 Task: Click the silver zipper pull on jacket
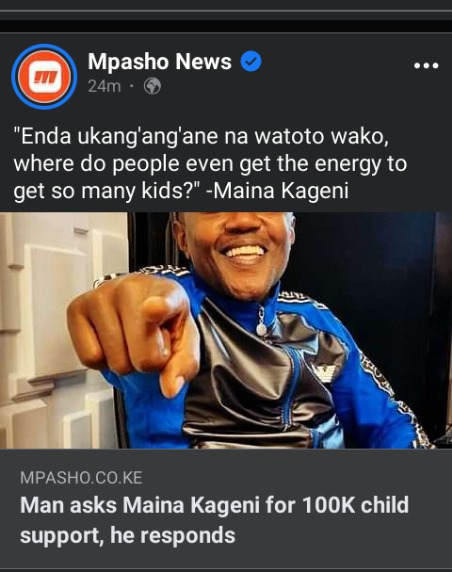pyautogui.click(x=261, y=321)
